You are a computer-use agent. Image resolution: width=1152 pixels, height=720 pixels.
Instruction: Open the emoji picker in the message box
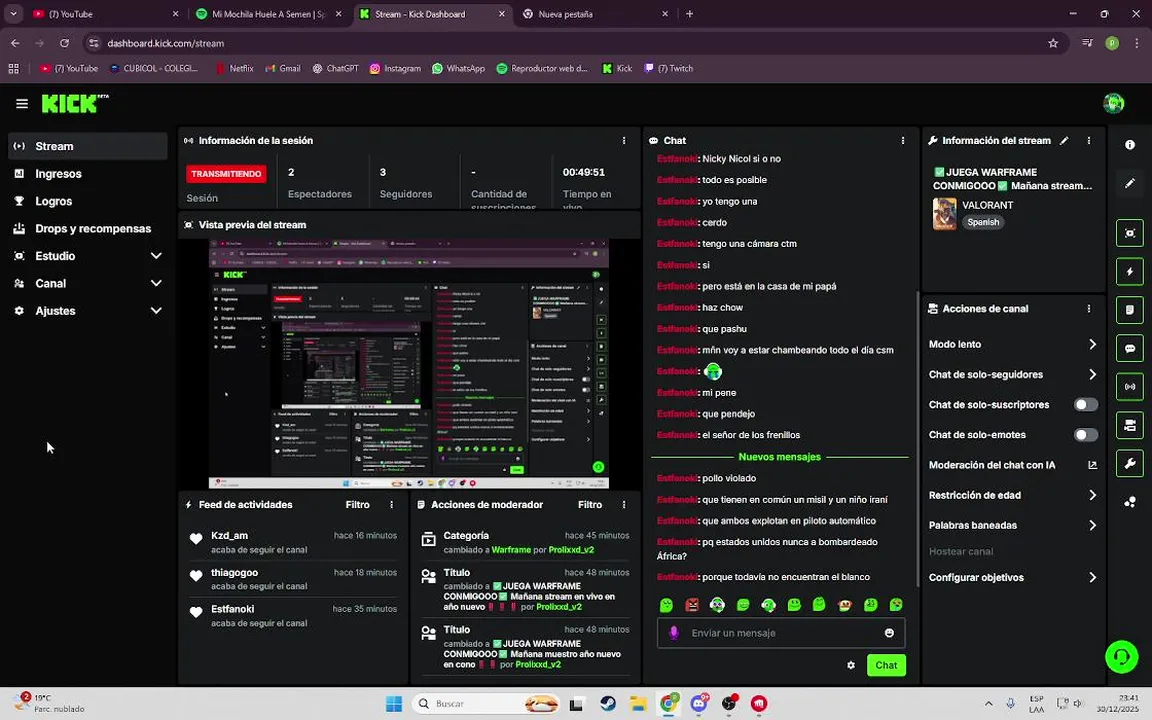(889, 633)
